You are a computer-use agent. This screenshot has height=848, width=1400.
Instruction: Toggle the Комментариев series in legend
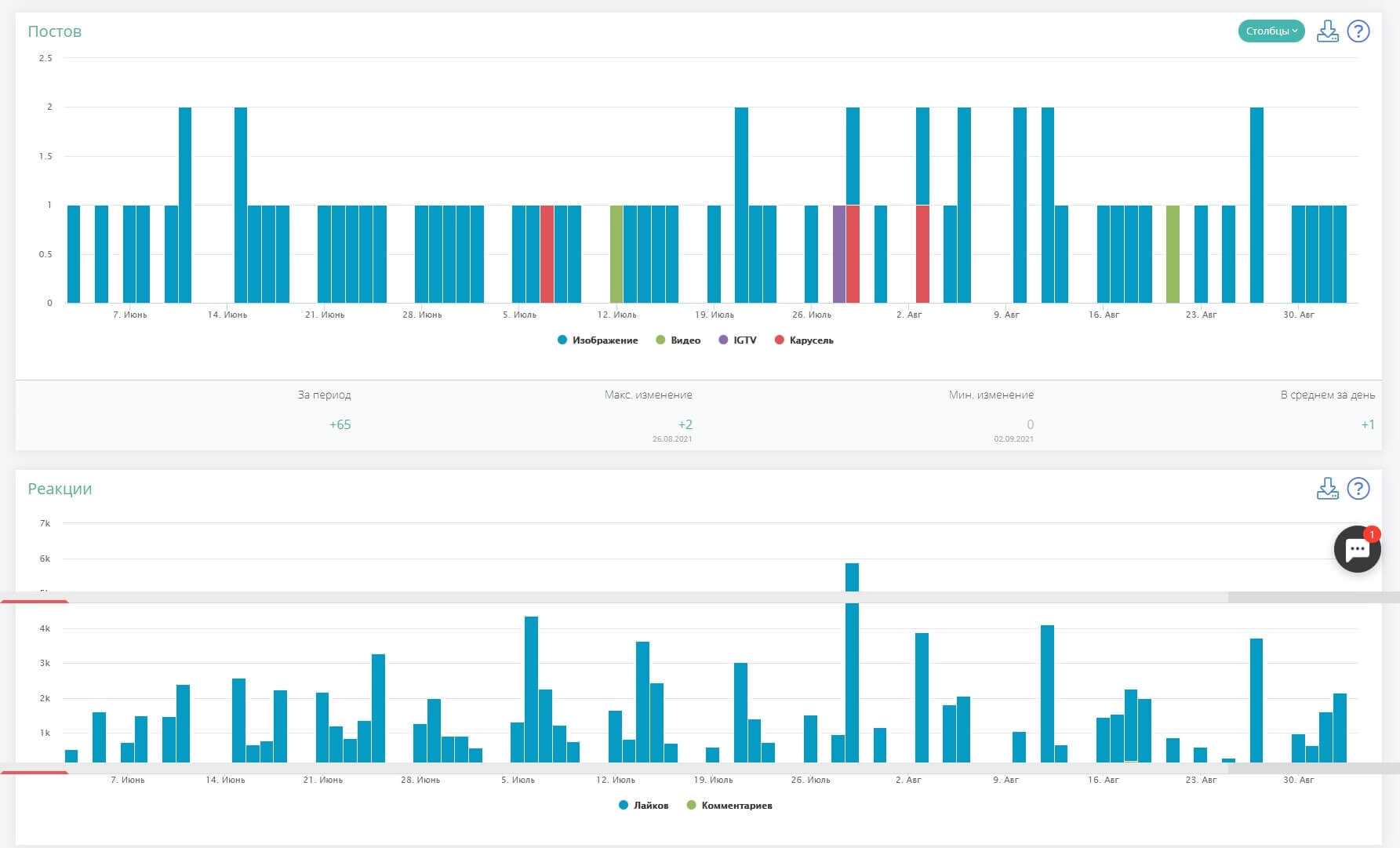[729, 806]
